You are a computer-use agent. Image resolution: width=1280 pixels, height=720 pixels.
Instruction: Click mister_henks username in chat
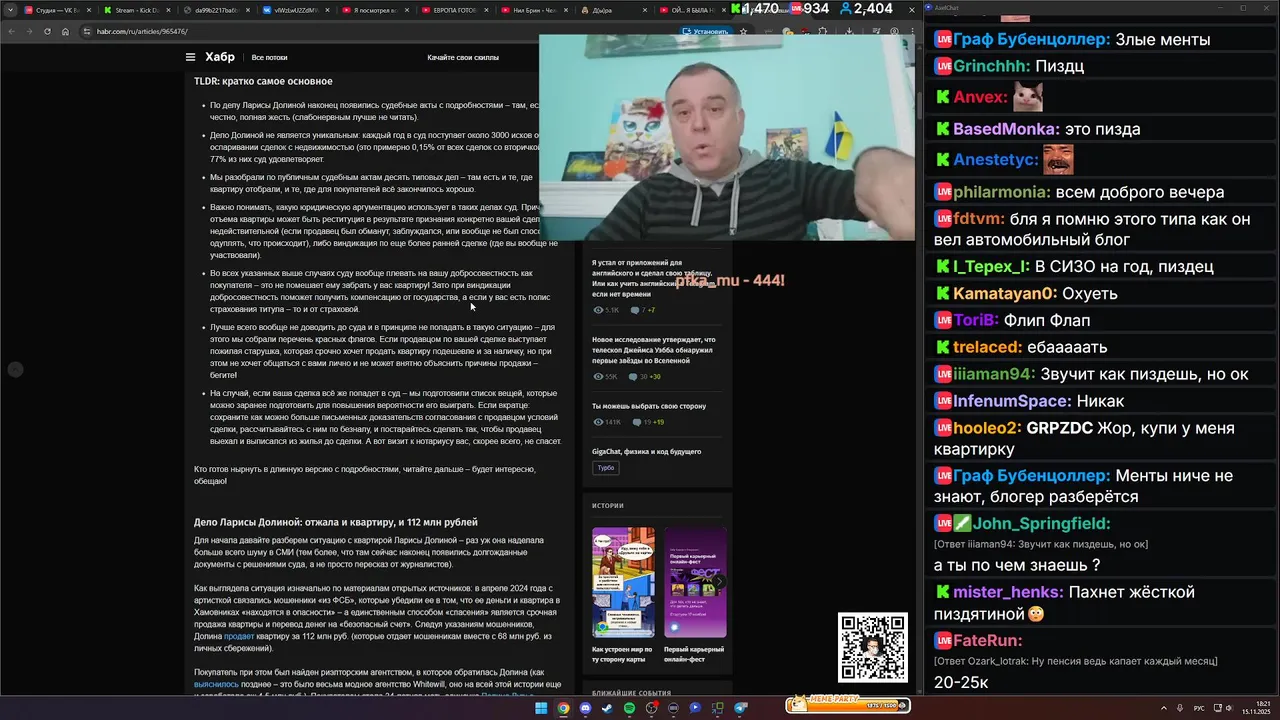click(1008, 592)
